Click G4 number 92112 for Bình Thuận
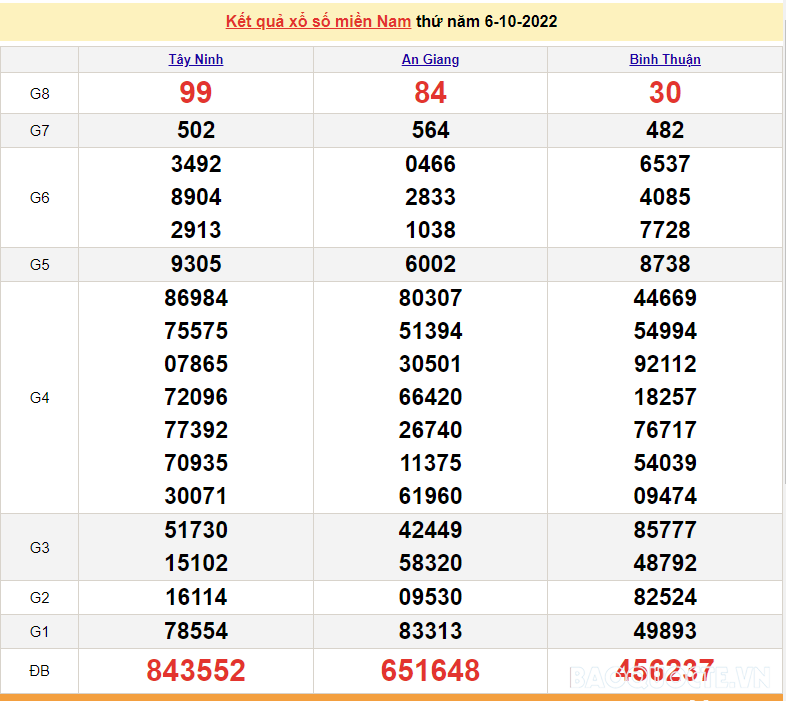 (665, 364)
